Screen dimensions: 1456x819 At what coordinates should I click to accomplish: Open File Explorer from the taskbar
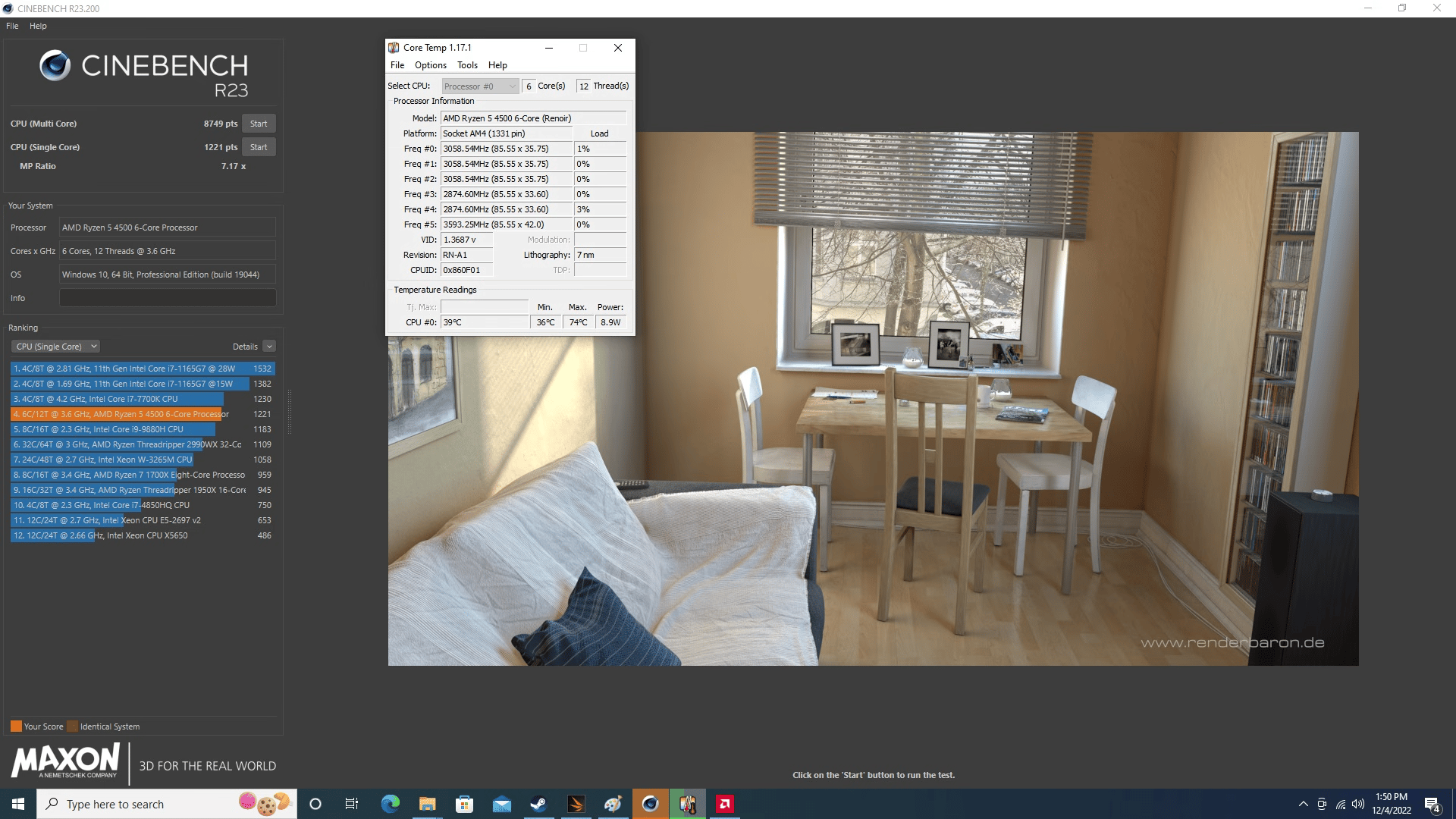(428, 804)
